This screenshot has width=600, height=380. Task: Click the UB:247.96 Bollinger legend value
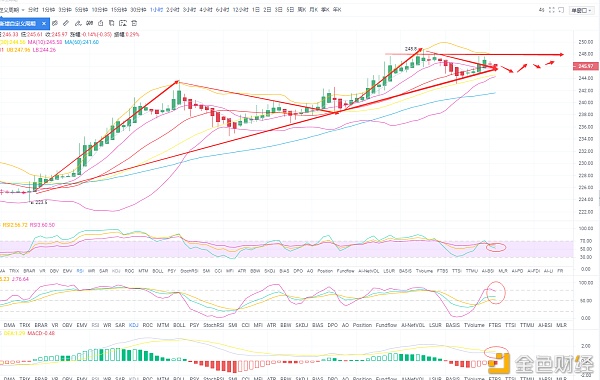click(18, 50)
